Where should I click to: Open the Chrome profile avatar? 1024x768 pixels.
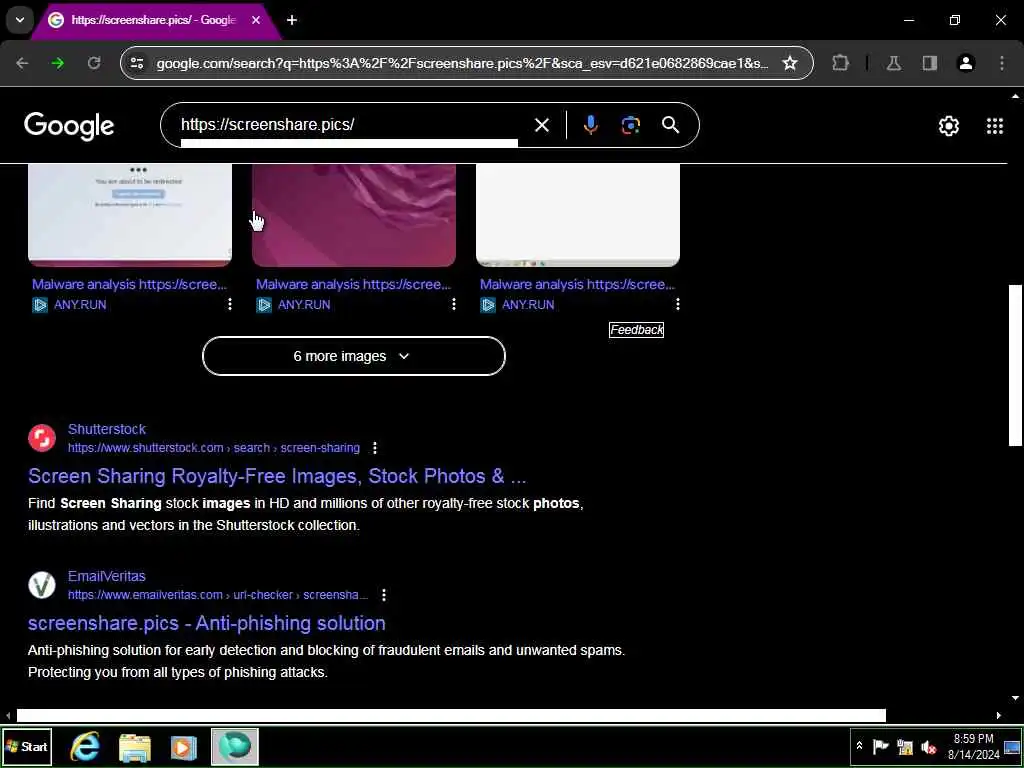966,63
